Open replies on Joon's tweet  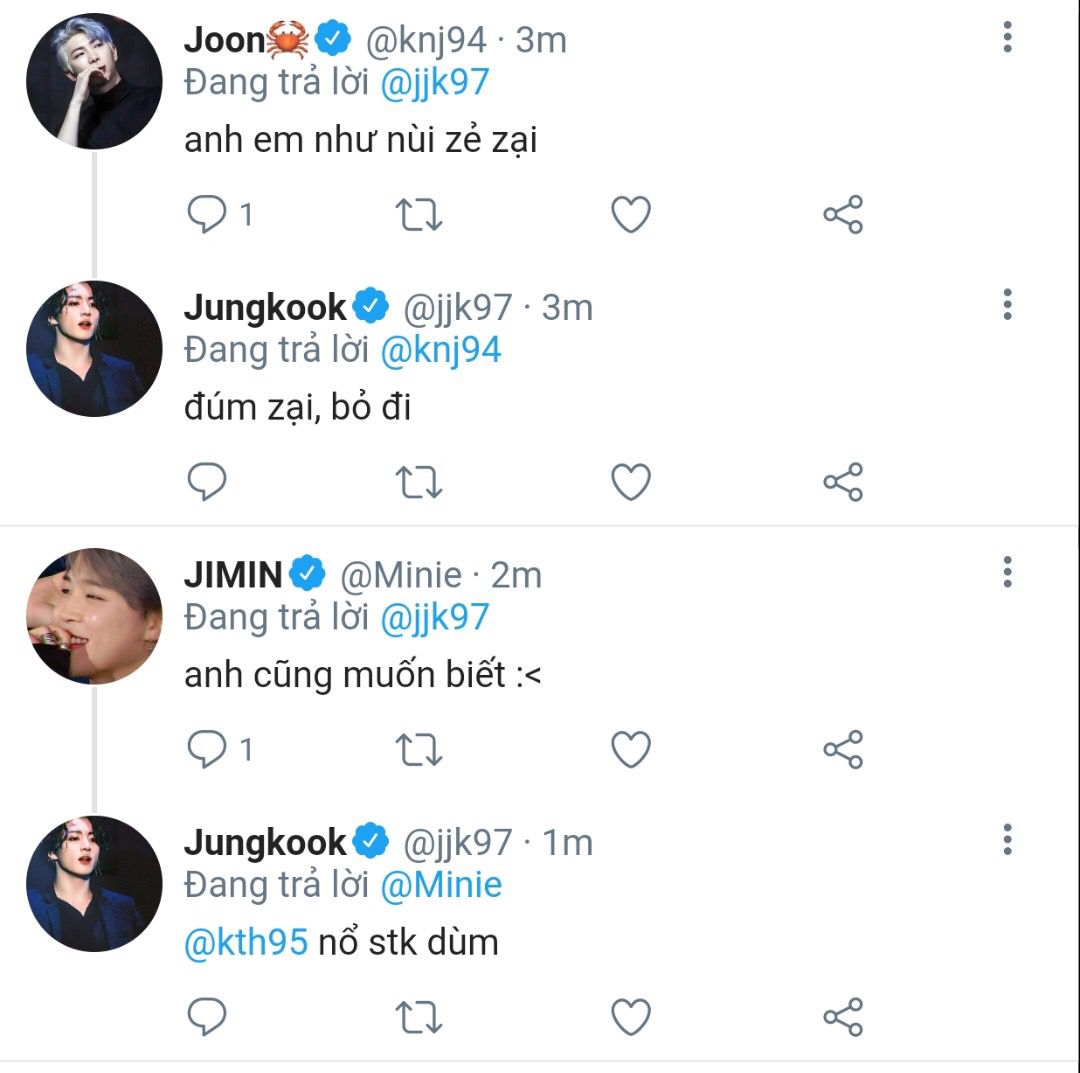pyautogui.click(x=207, y=214)
